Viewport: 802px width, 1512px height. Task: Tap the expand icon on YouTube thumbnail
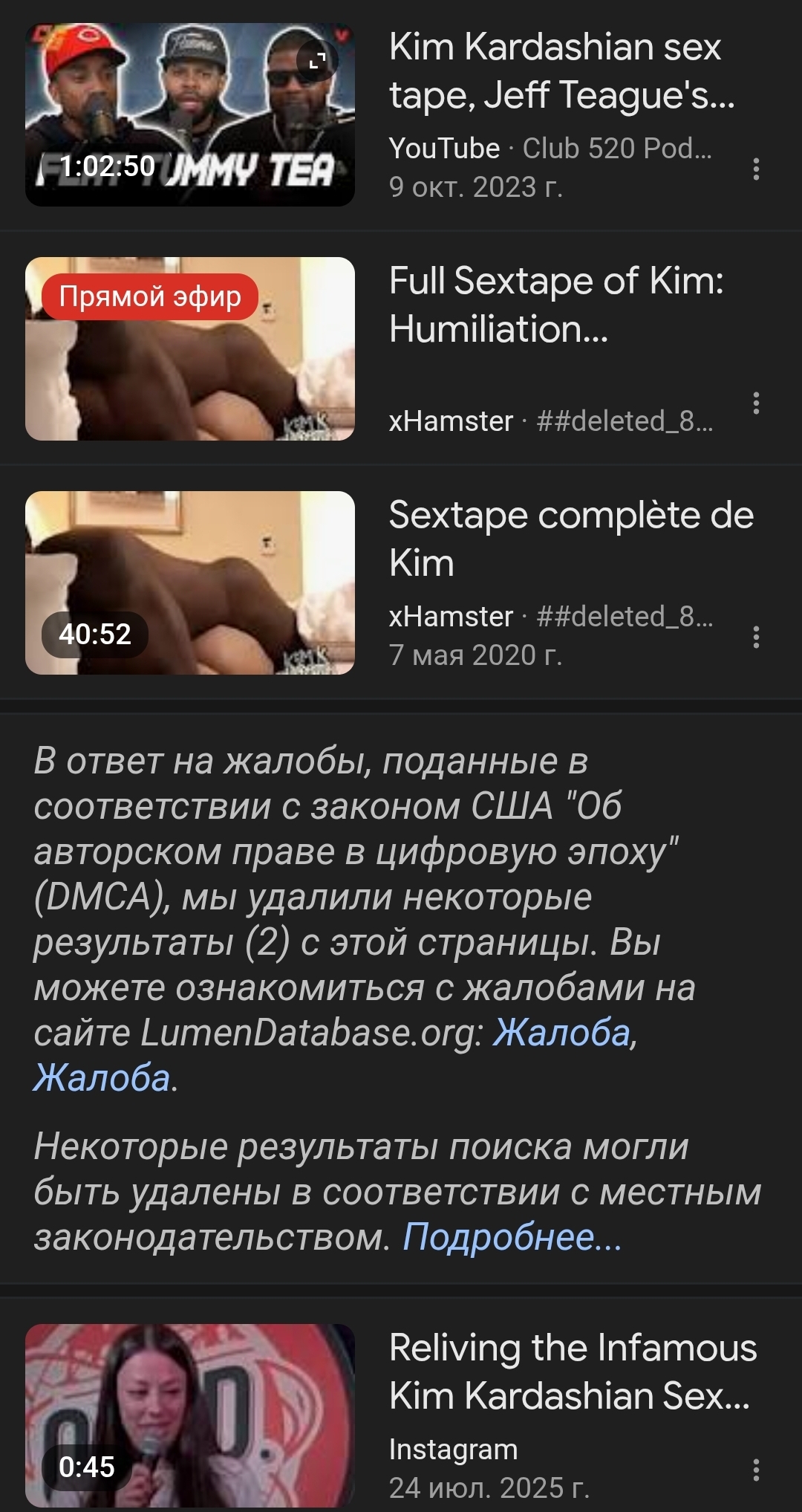[x=317, y=61]
